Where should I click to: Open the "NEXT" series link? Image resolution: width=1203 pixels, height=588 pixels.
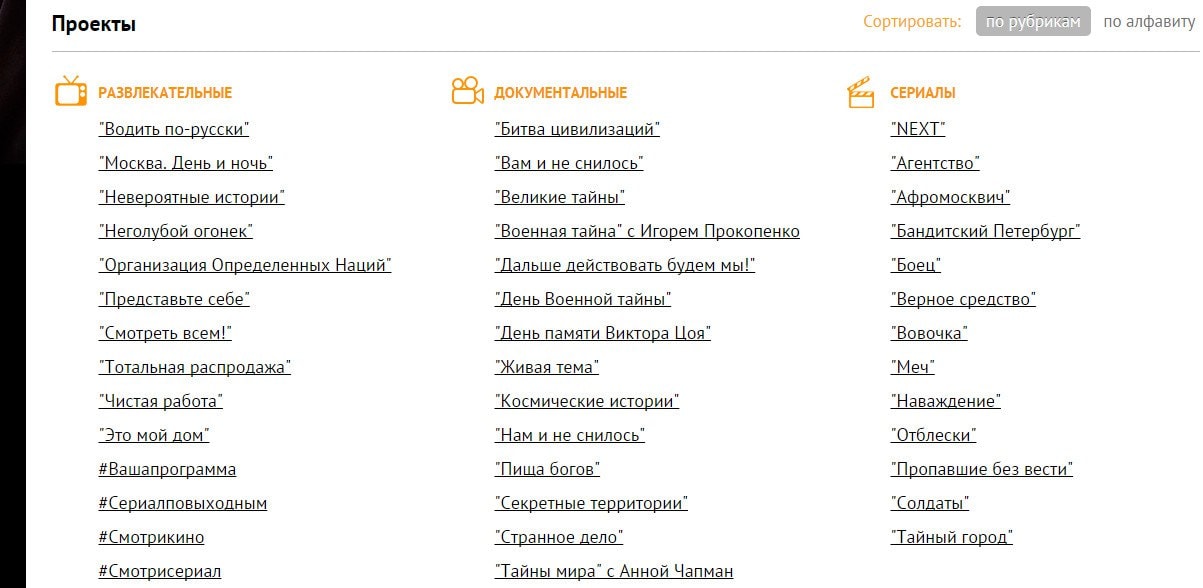[x=917, y=129]
